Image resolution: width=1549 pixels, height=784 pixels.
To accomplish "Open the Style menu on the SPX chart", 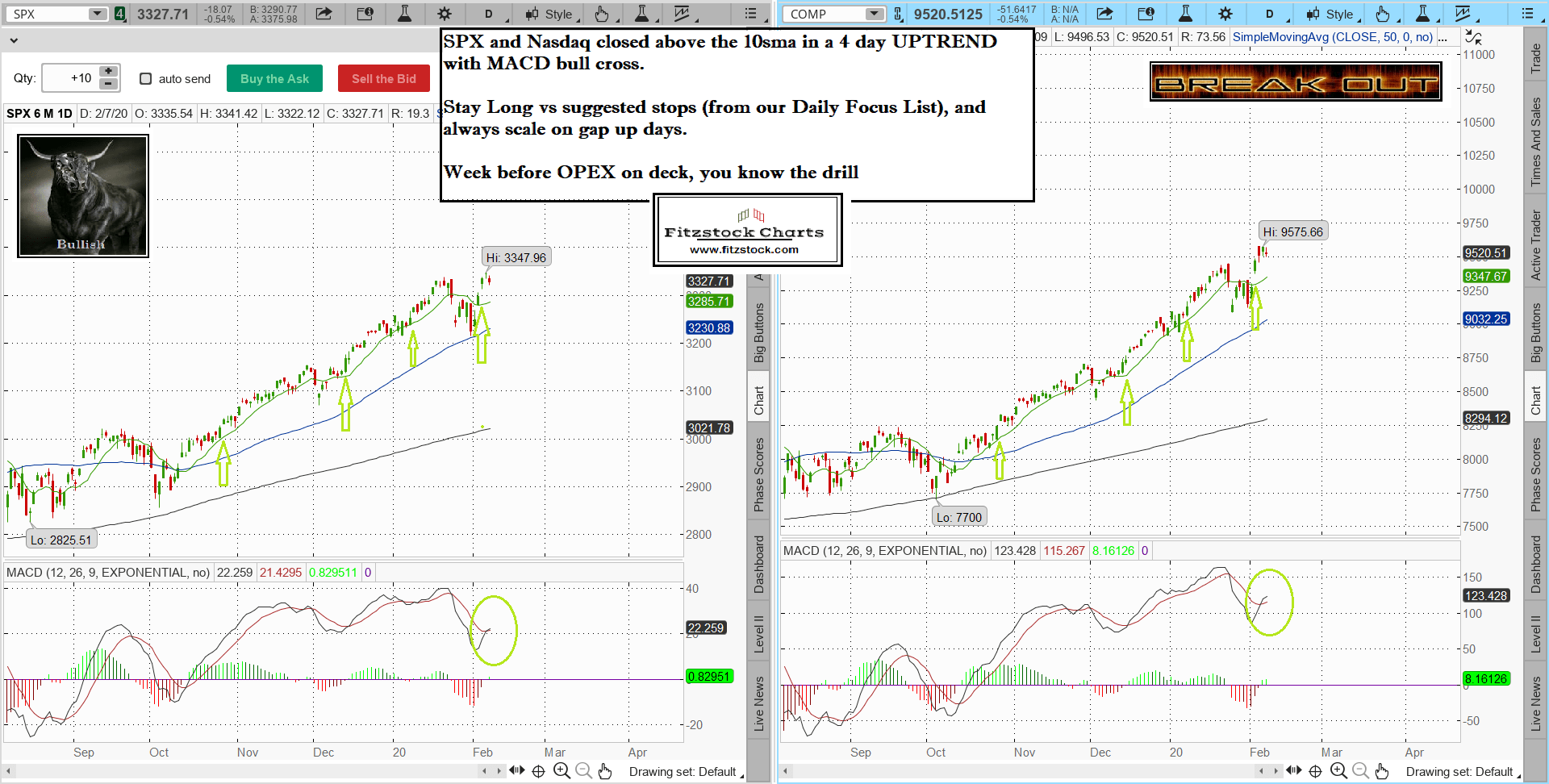I will click(x=552, y=14).
